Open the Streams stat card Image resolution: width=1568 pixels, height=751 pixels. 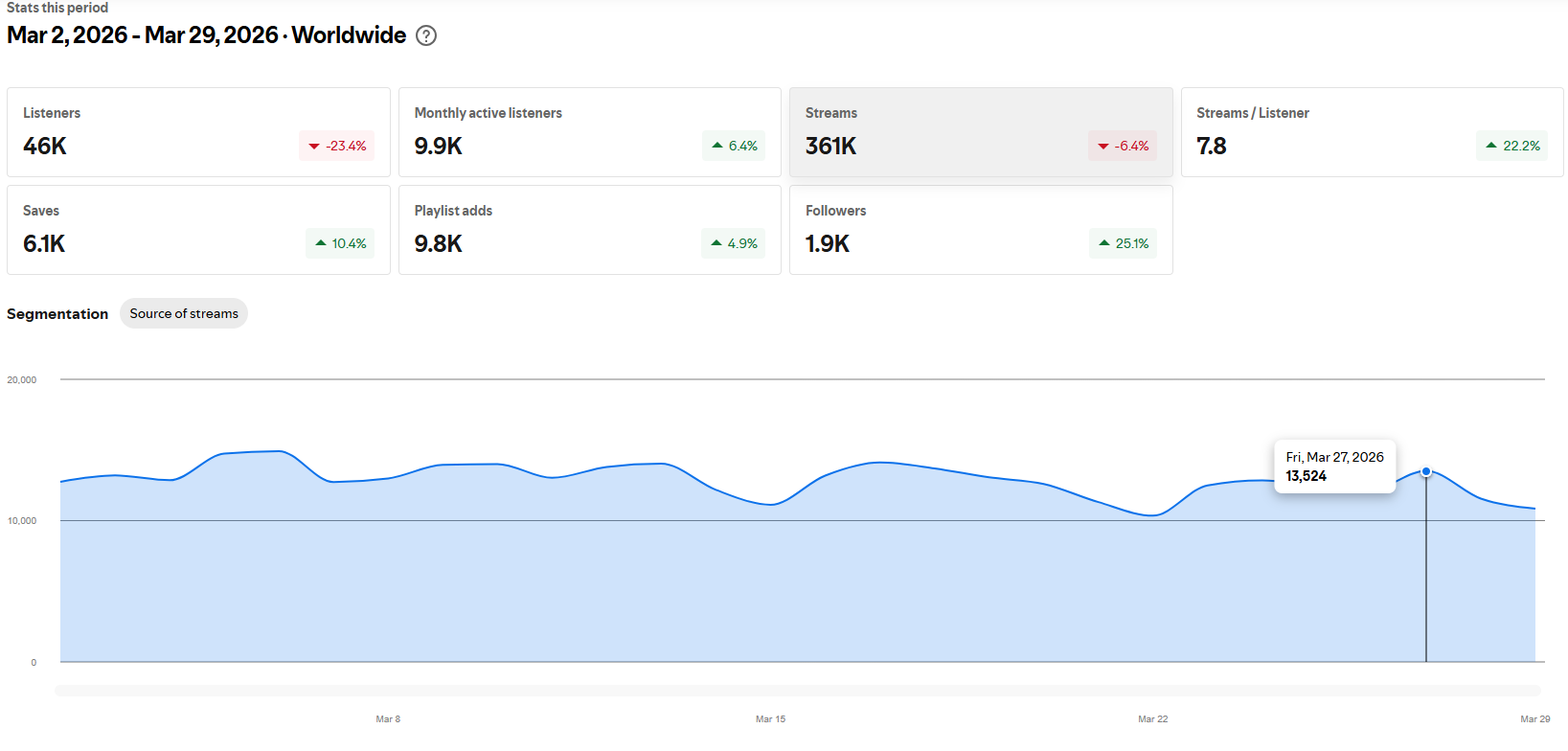coord(980,132)
